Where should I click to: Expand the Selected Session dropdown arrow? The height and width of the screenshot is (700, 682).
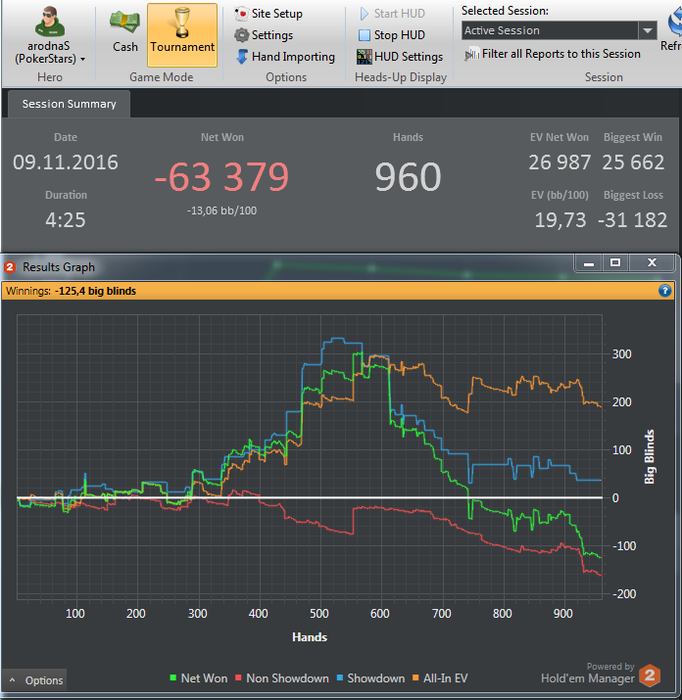click(647, 30)
